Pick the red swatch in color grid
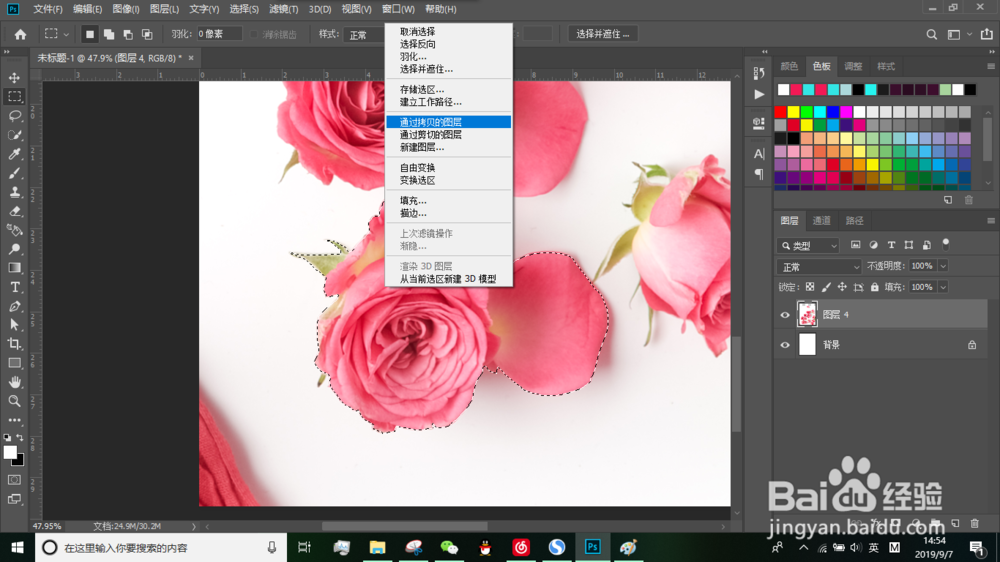The width and height of the screenshot is (1000, 562). pyautogui.click(x=781, y=112)
